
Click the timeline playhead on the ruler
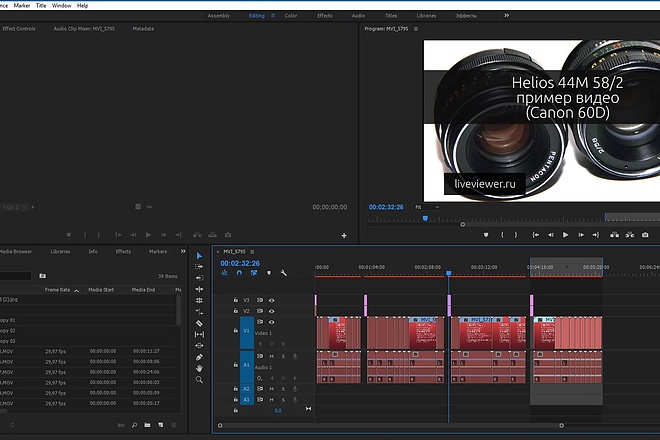(x=449, y=273)
